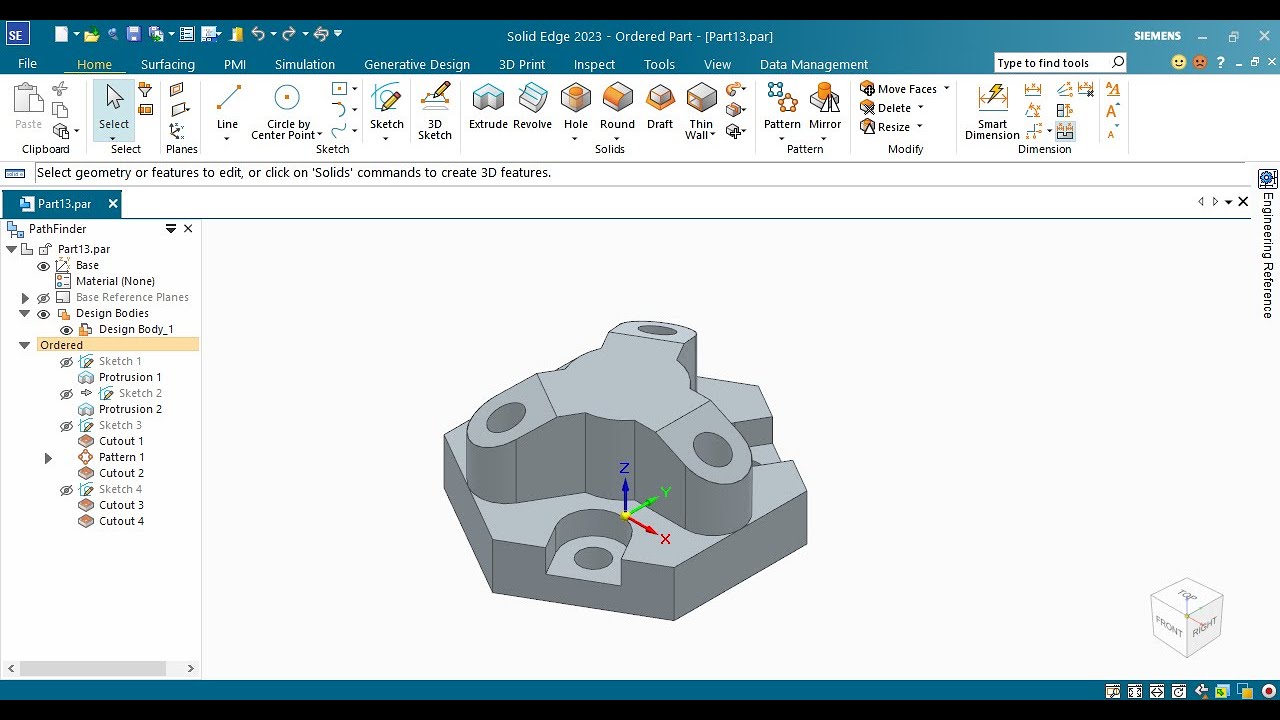This screenshot has width=1280, height=720.
Task: Collapse the Ordered tree section
Action: pos(25,345)
